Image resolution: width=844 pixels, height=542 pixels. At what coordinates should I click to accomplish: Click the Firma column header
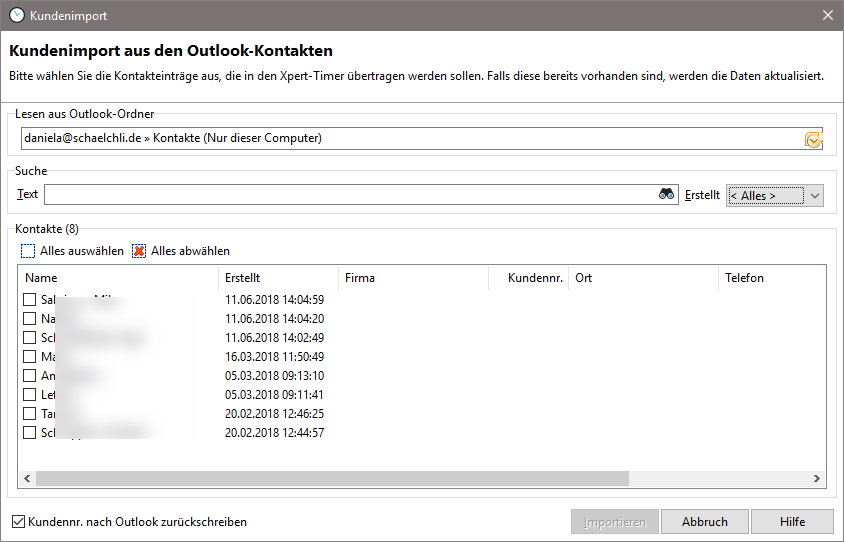pyautogui.click(x=412, y=278)
